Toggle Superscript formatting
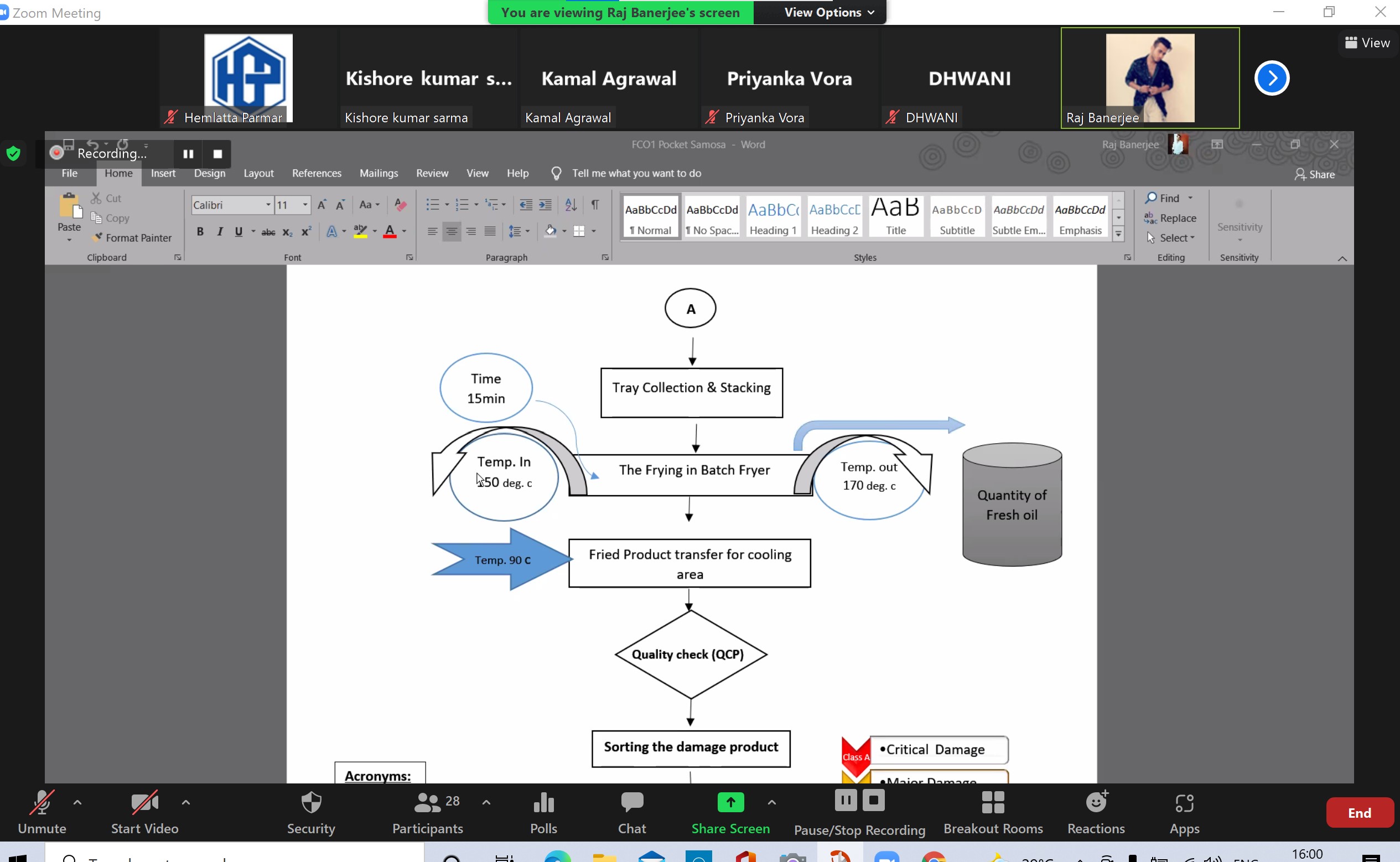1400x862 pixels. coord(306,231)
